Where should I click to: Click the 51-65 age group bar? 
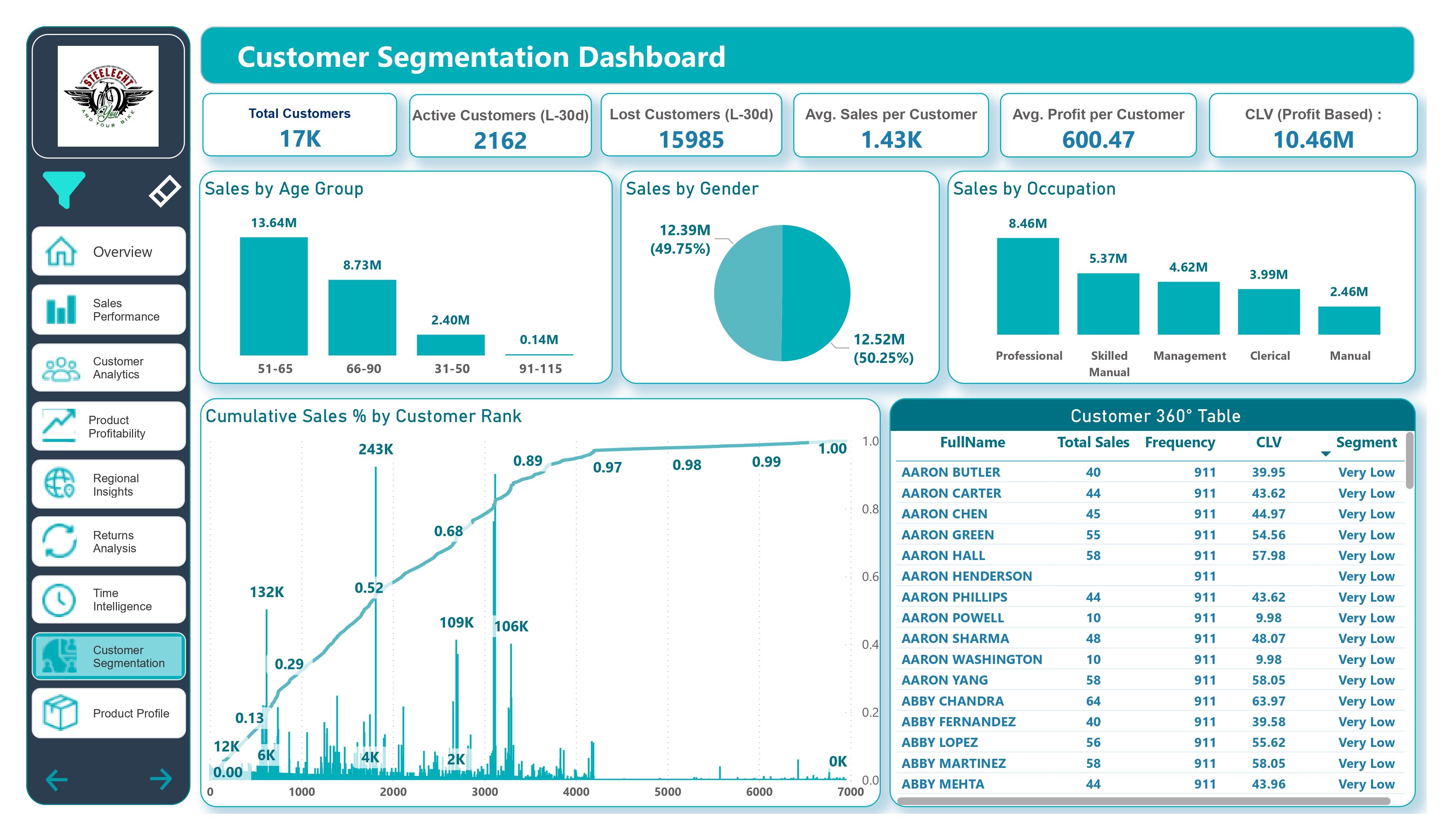coord(274,296)
